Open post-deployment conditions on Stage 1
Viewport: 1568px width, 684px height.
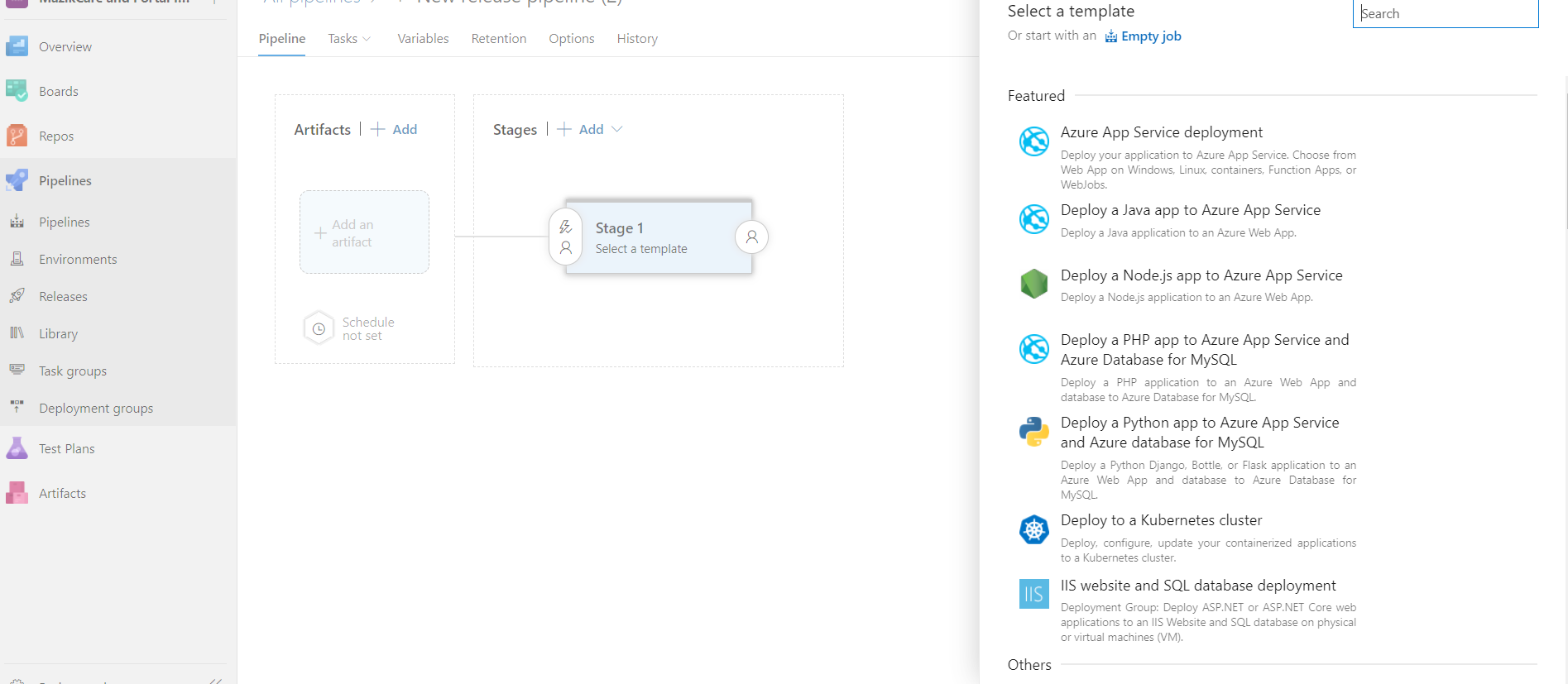click(x=751, y=237)
